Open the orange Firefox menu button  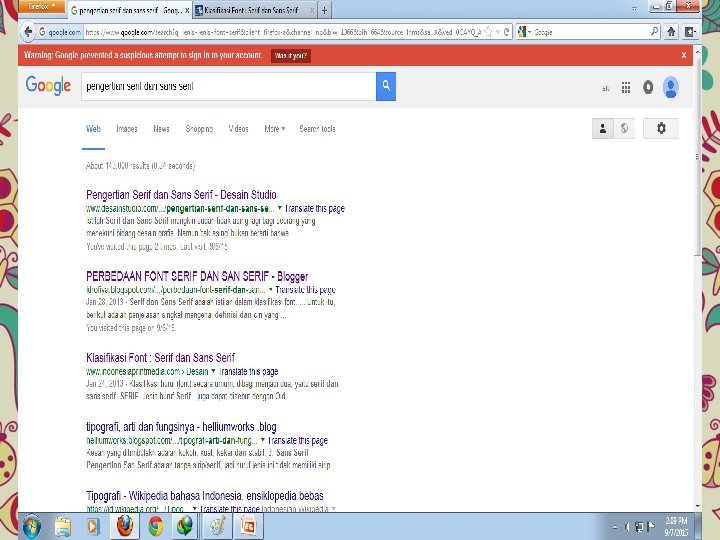41,6
